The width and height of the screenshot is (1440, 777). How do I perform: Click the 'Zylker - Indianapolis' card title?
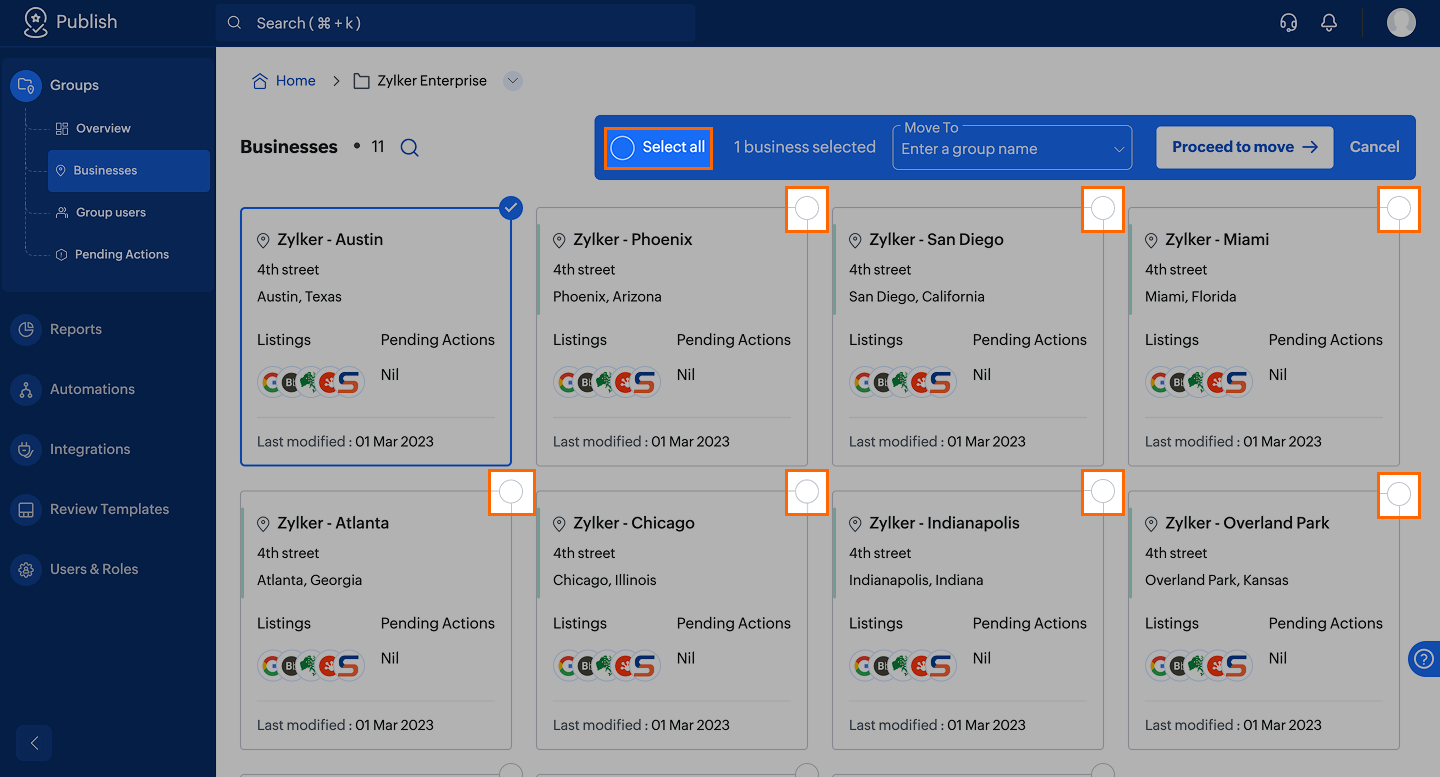click(x=944, y=523)
